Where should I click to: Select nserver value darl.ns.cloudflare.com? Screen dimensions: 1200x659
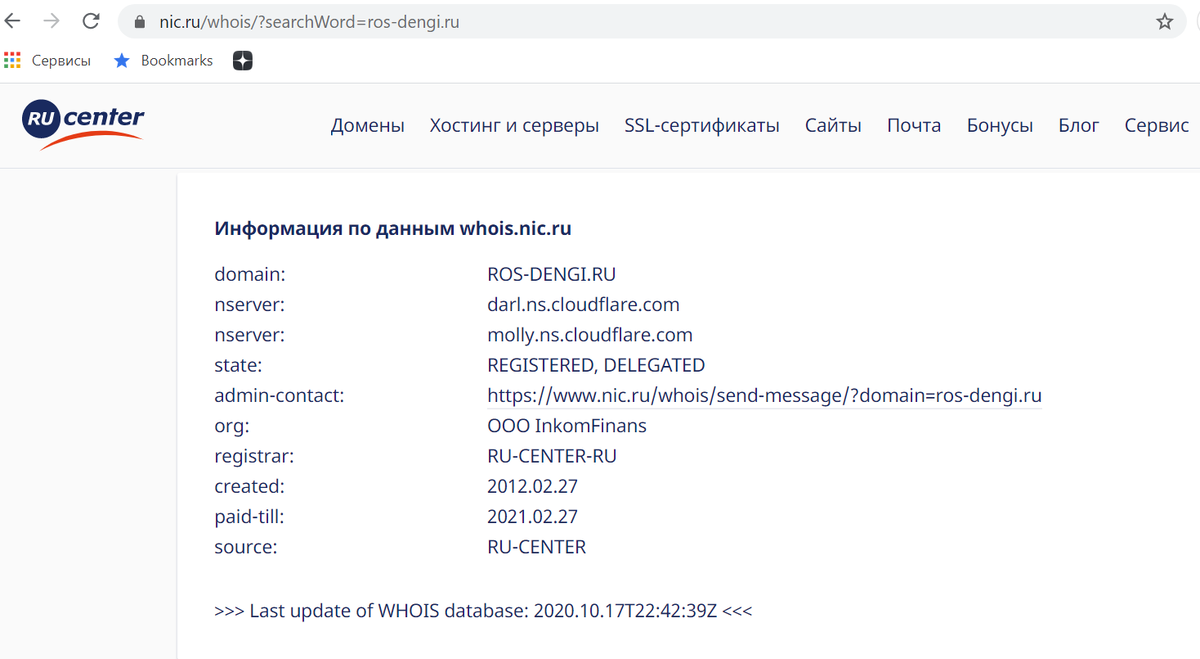click(584, 304)
